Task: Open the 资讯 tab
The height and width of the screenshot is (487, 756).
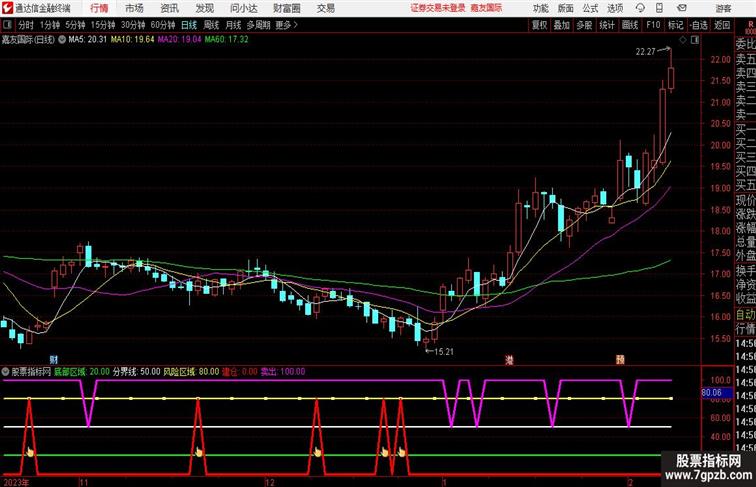Action: [x=170, y=8]
